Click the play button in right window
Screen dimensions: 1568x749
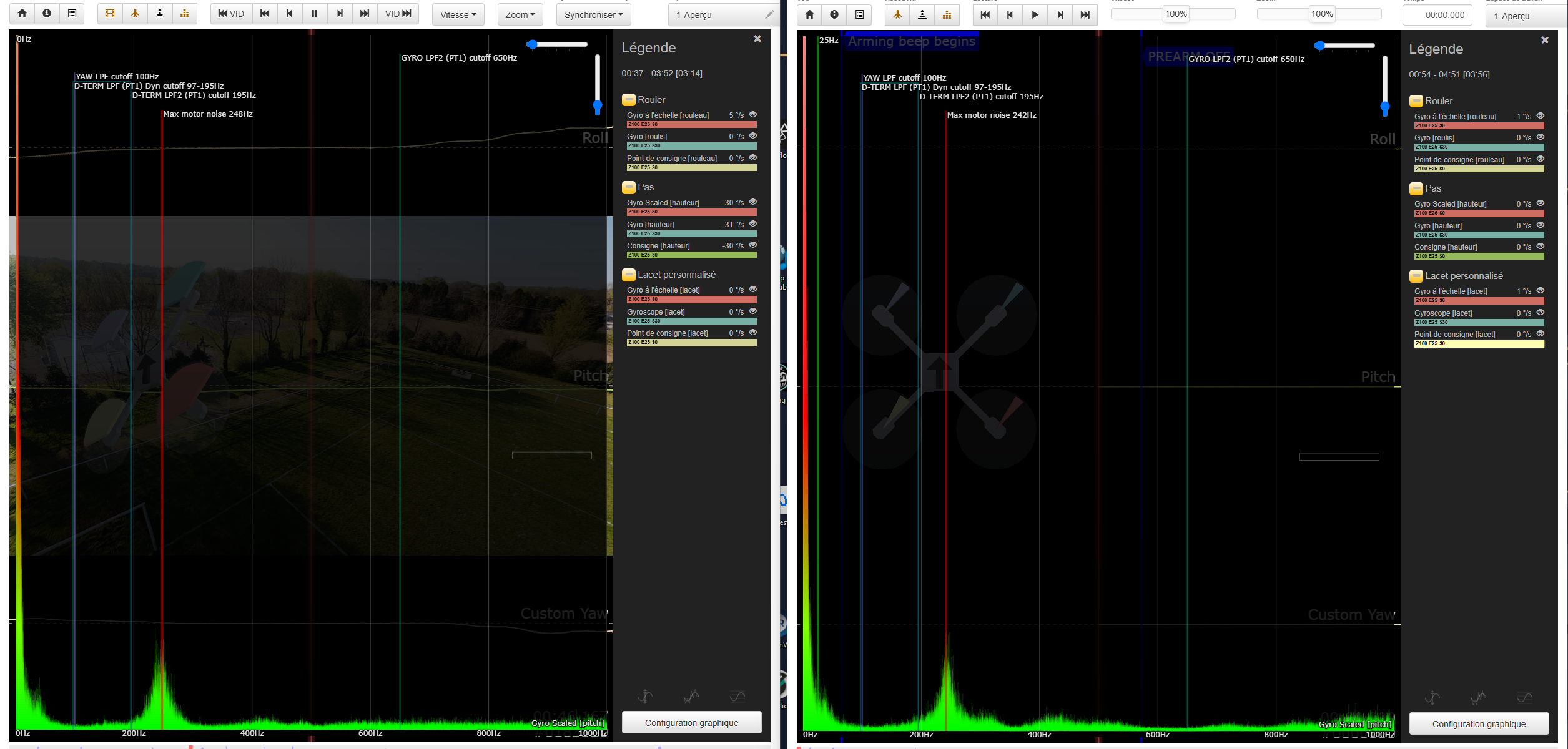pos(1035,15)
